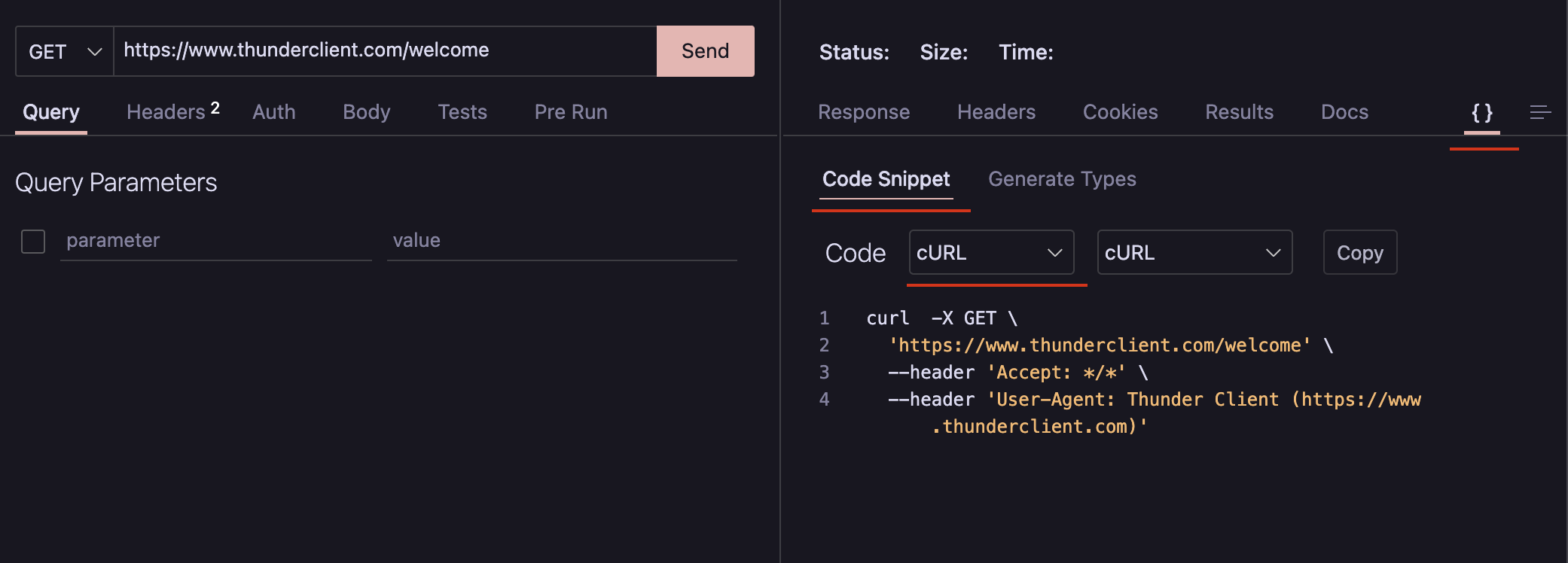The width and height of the screenshot is (1568, 563).
Task: Click the response panel hamburger menu icon
Action: 1540,113
